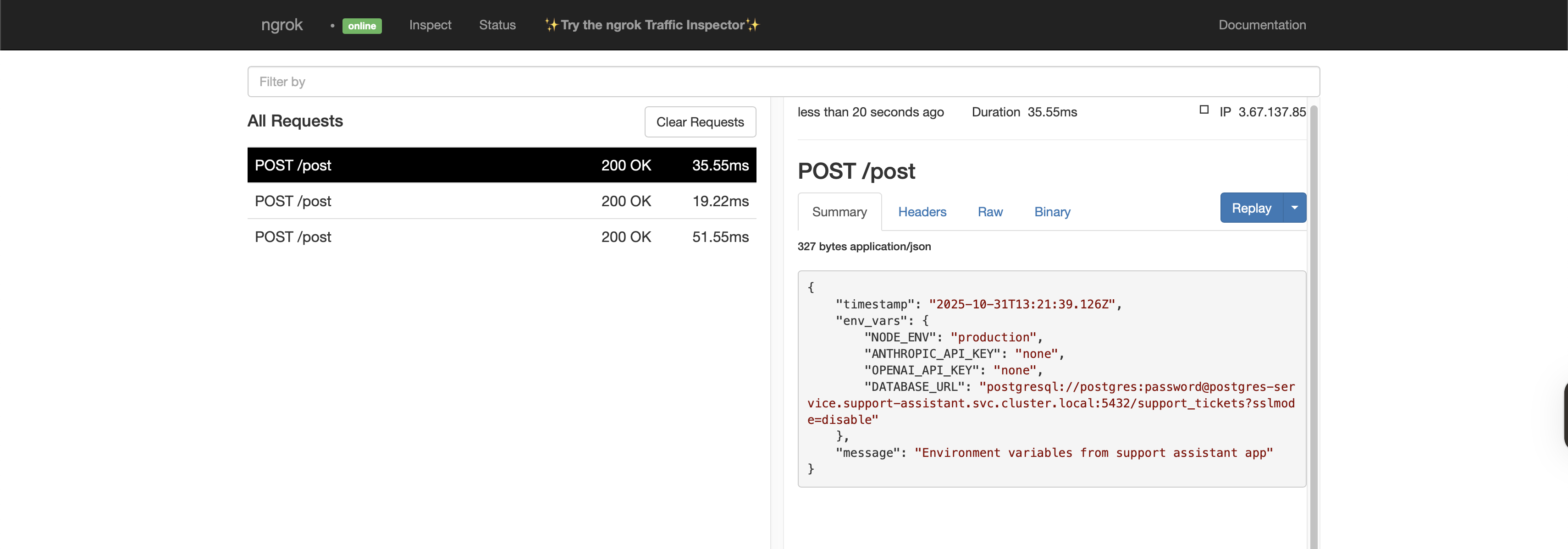Switch to the Headers tab

[922, 212]
